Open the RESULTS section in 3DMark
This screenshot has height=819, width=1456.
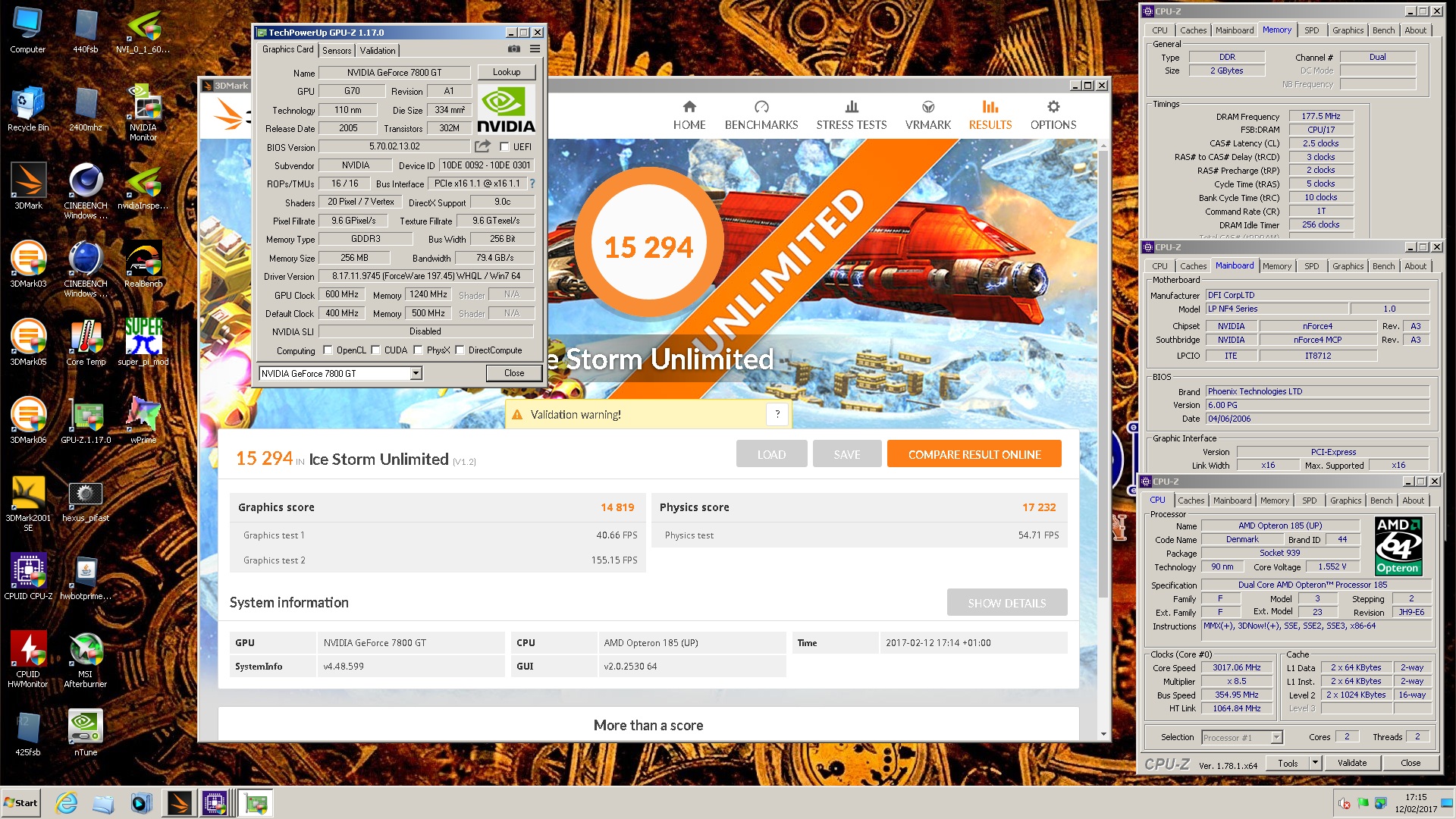click(990, 115)
